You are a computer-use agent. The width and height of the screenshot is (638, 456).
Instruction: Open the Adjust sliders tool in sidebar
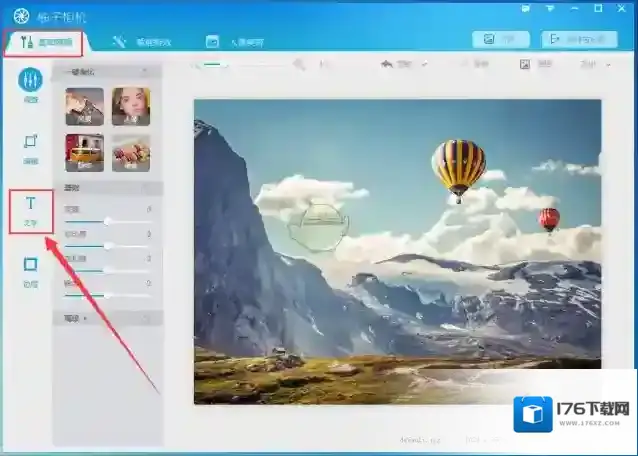tap(30, 84)
